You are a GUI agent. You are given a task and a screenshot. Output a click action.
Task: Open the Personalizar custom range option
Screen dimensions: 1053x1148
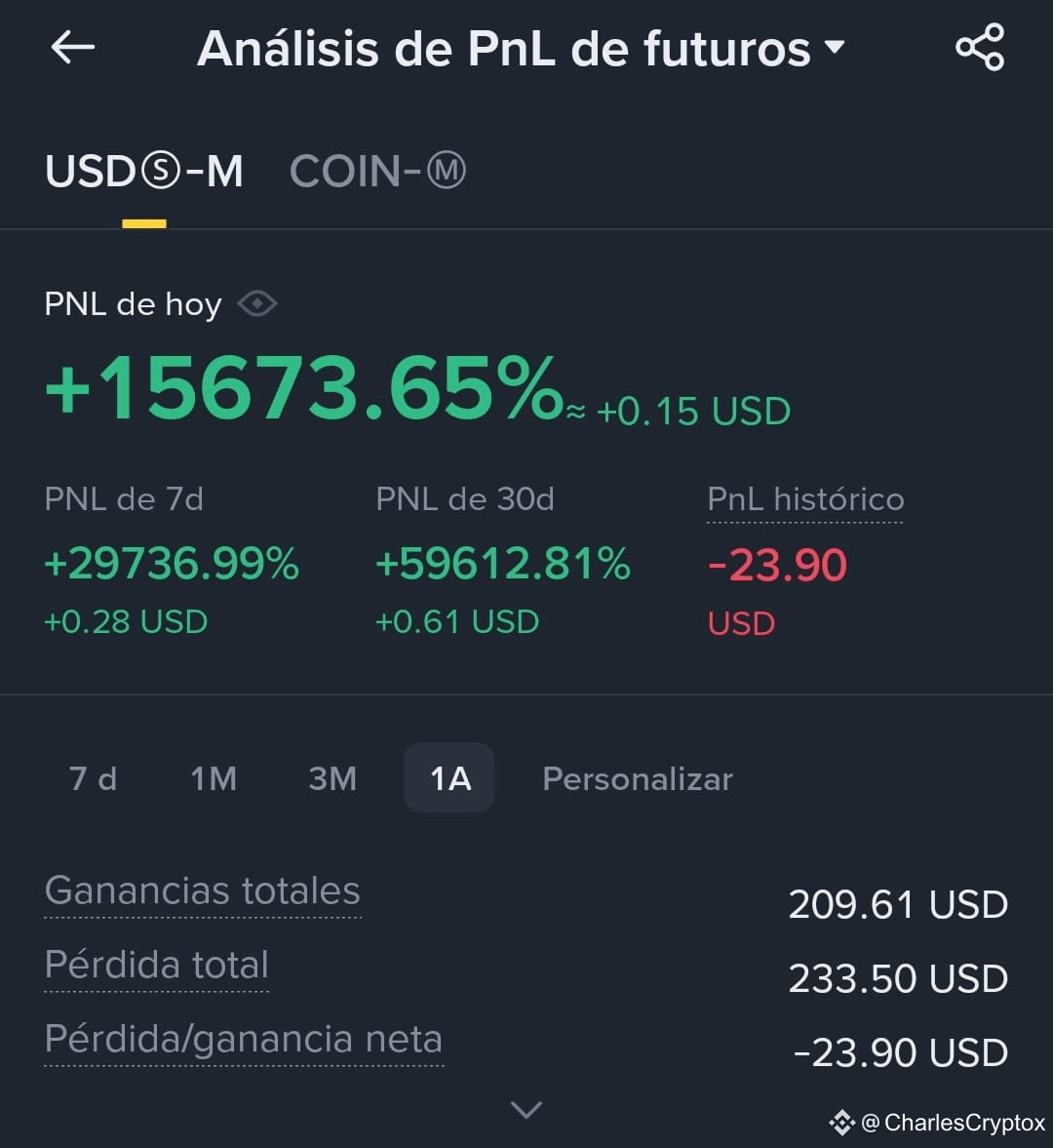click(x=638, y=778)
